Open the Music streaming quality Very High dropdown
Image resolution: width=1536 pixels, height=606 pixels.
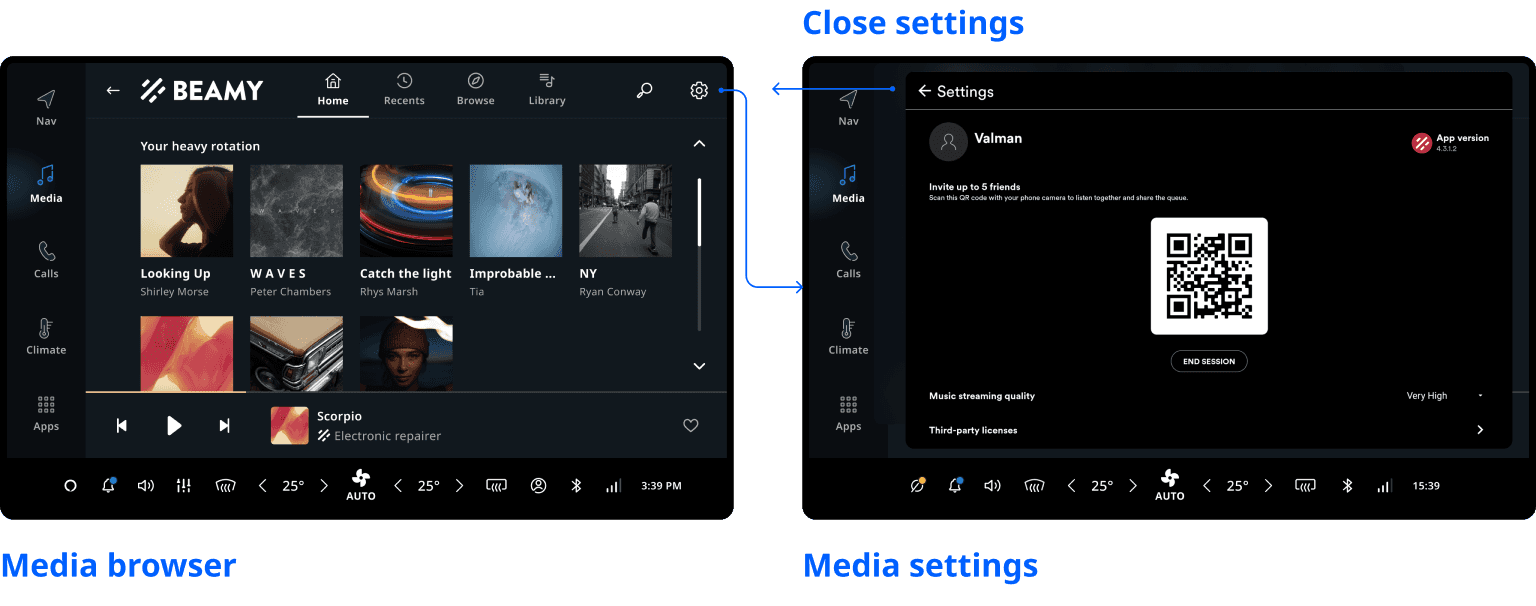(1446, 396)
